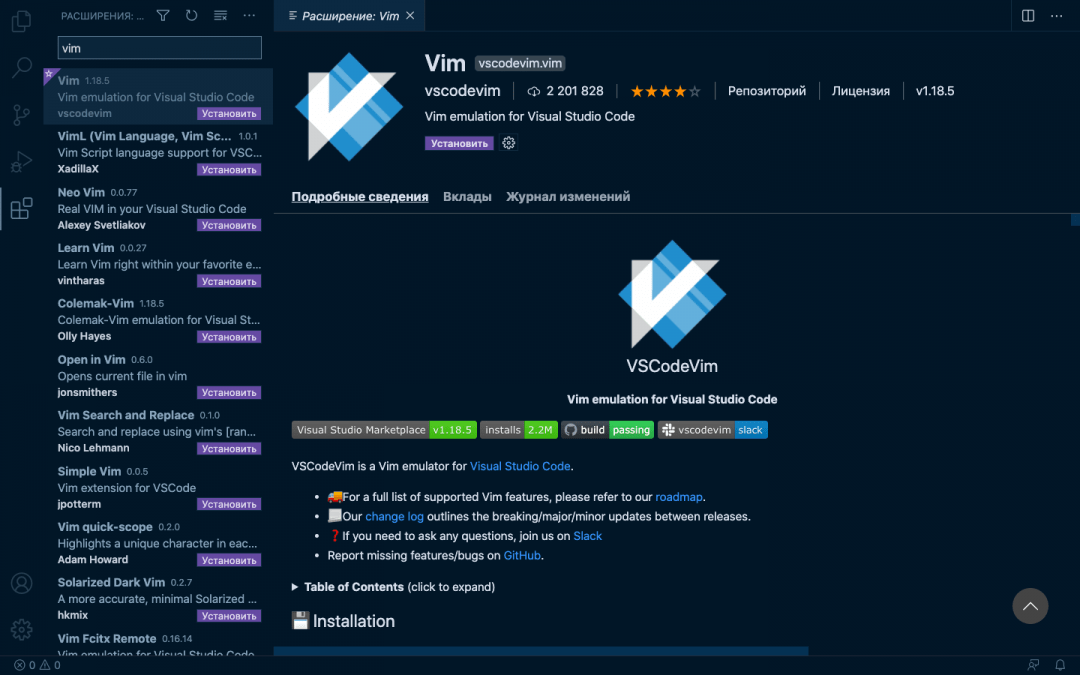Image resolution: width=1080 pixels, height=675 pixels.
Task: Clear the extension search results
Action: point(220,15)
